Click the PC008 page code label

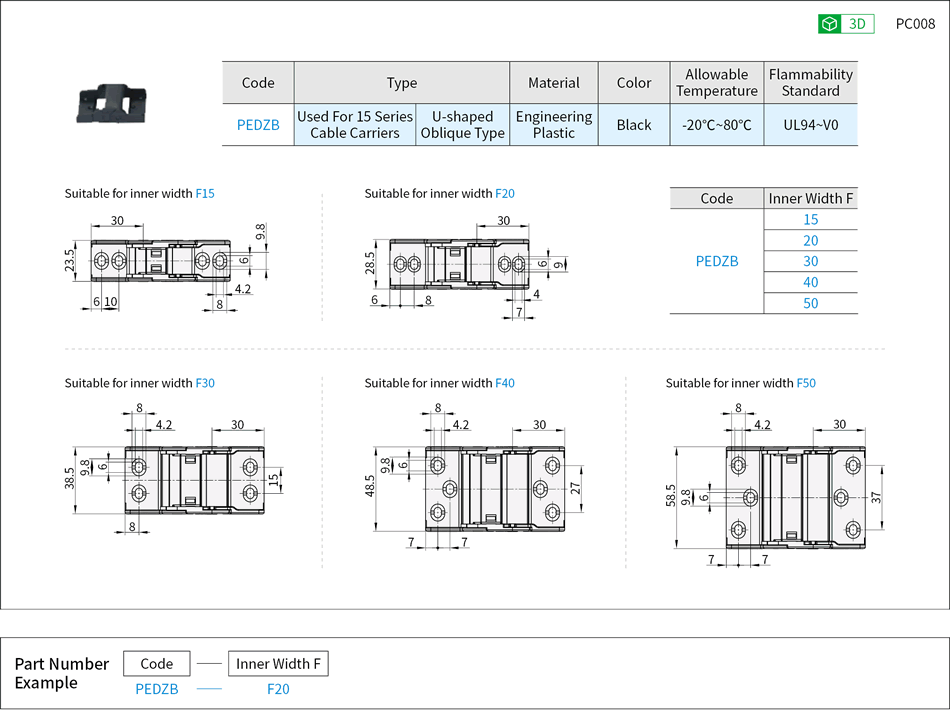pyautogui.click(x=915, y=24)
